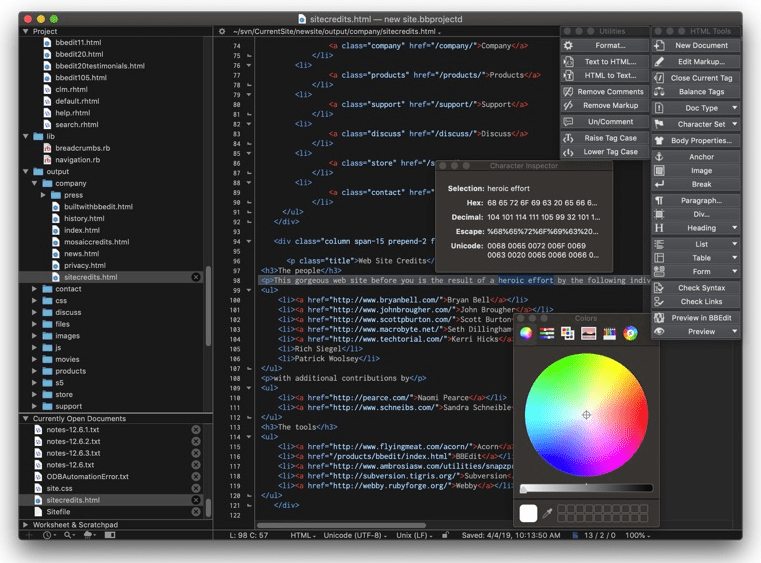Click Raise Tag Case button
Screen dimensions: 761x563
[605, 138]
